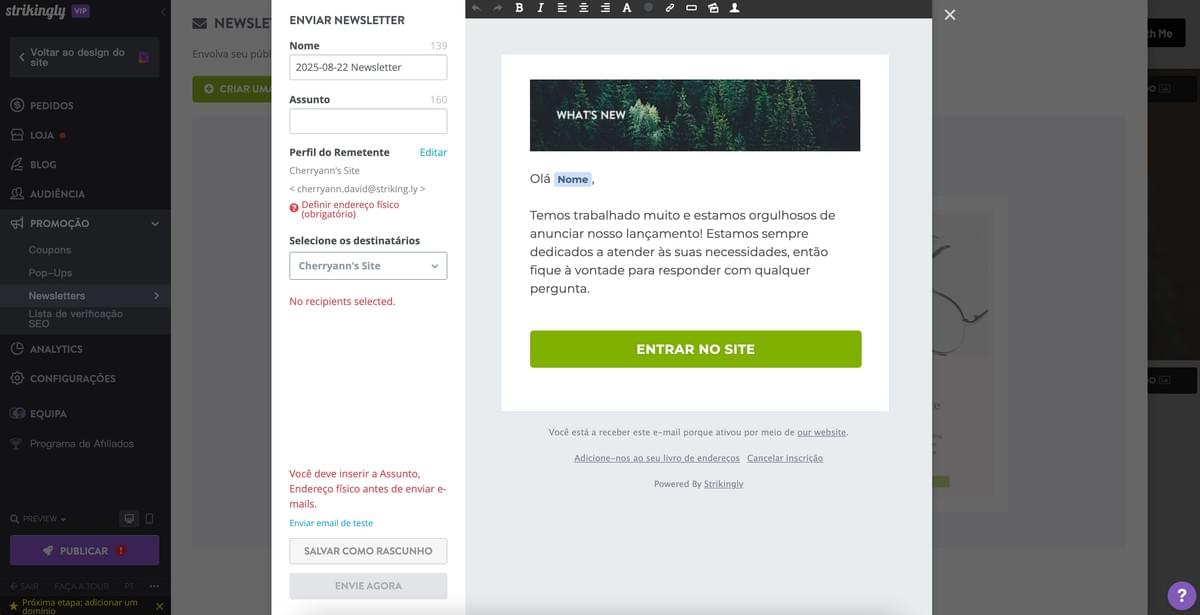The width and height of the screenshot is (1200, 615).
Task: Open Coupons in the sidebar
Action: click(50, 250)
